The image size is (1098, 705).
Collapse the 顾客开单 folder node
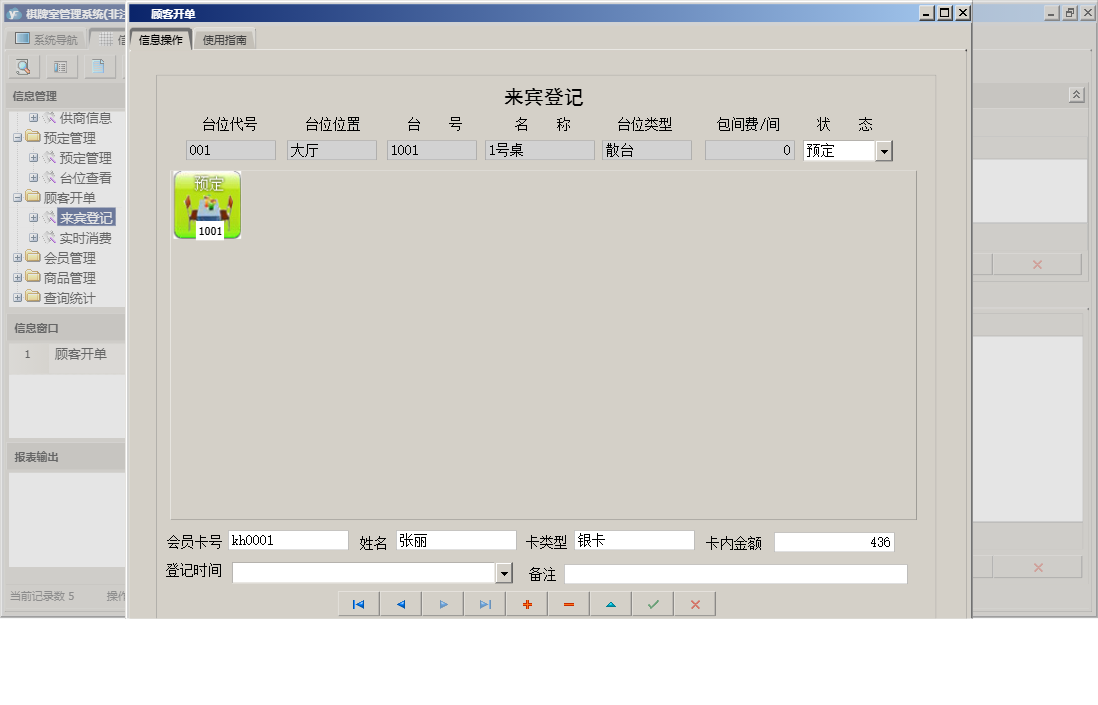point(18,198)
